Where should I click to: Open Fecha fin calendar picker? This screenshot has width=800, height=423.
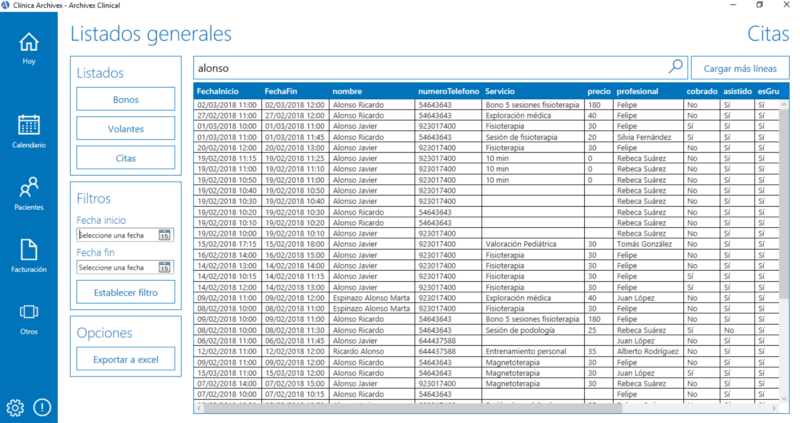(x=164, y=267)
